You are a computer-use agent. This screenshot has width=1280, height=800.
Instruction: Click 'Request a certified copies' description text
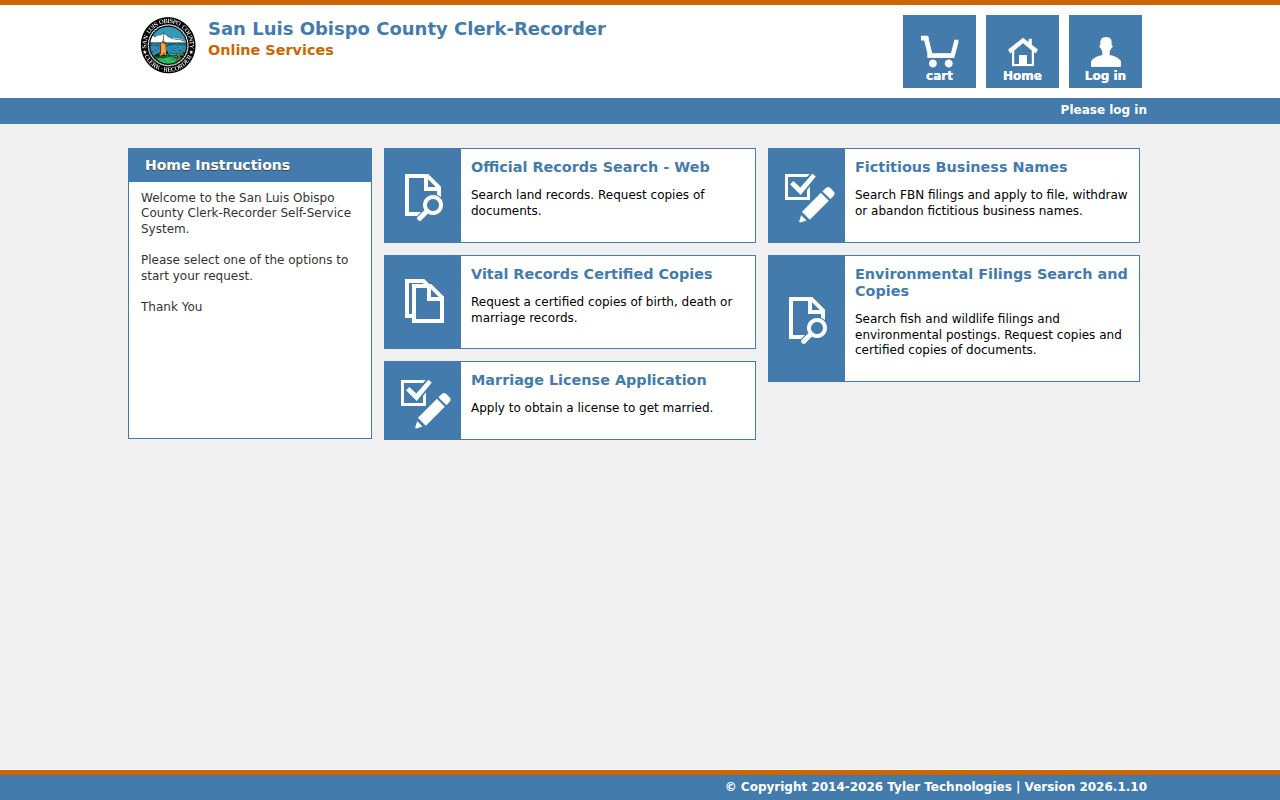click(x=602, y=310)
